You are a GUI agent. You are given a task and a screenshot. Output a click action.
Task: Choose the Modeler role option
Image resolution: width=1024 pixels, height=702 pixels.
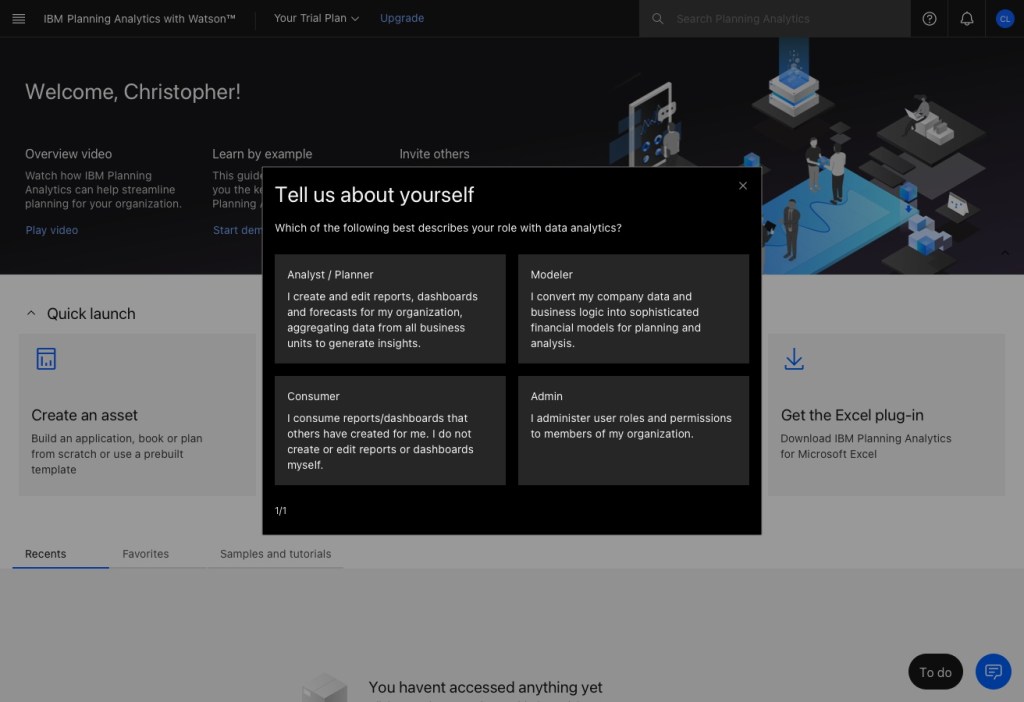coord(633,308)
